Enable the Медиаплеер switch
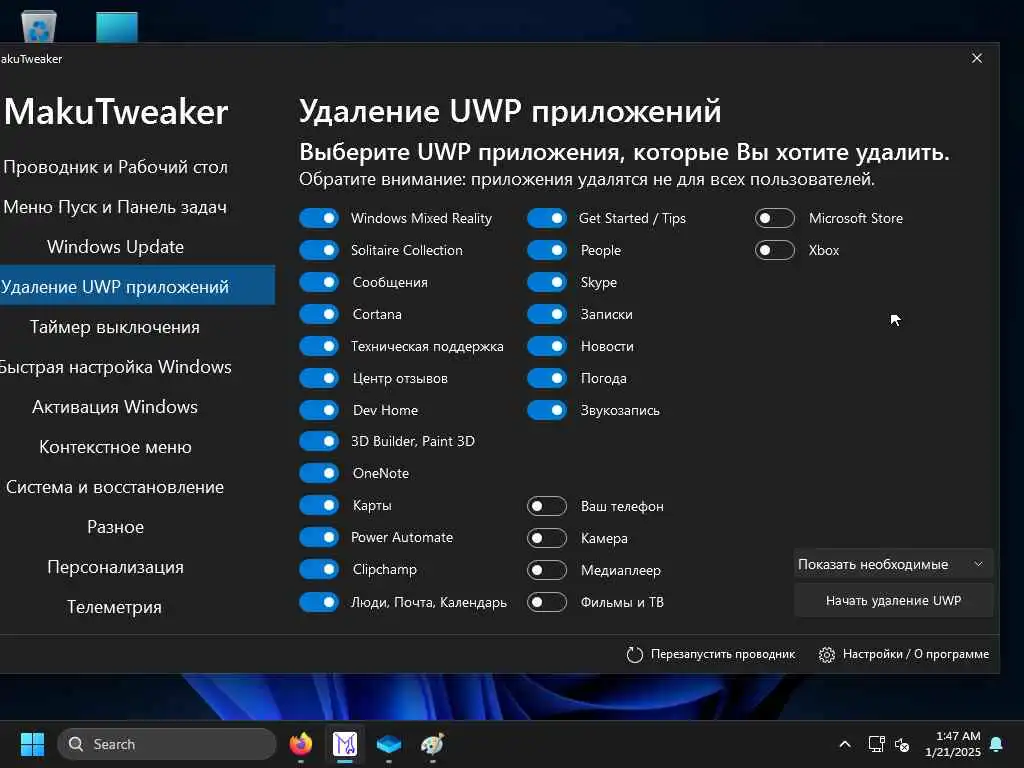This screenshot has width=1024, height=768. coord(547,570)
